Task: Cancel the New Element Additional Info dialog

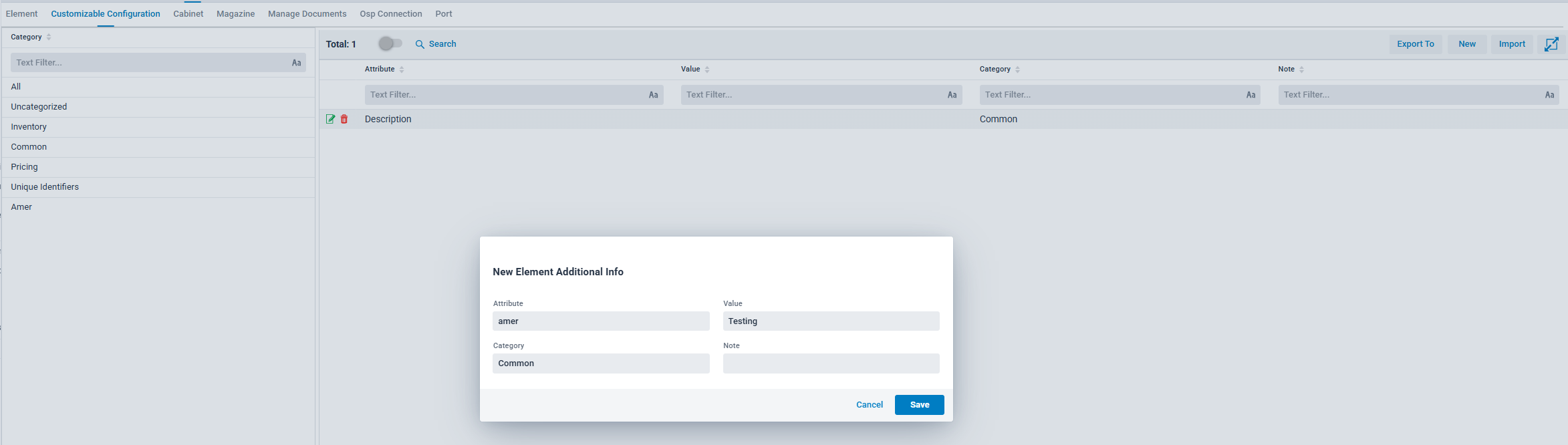Action: tap(869, 405)
